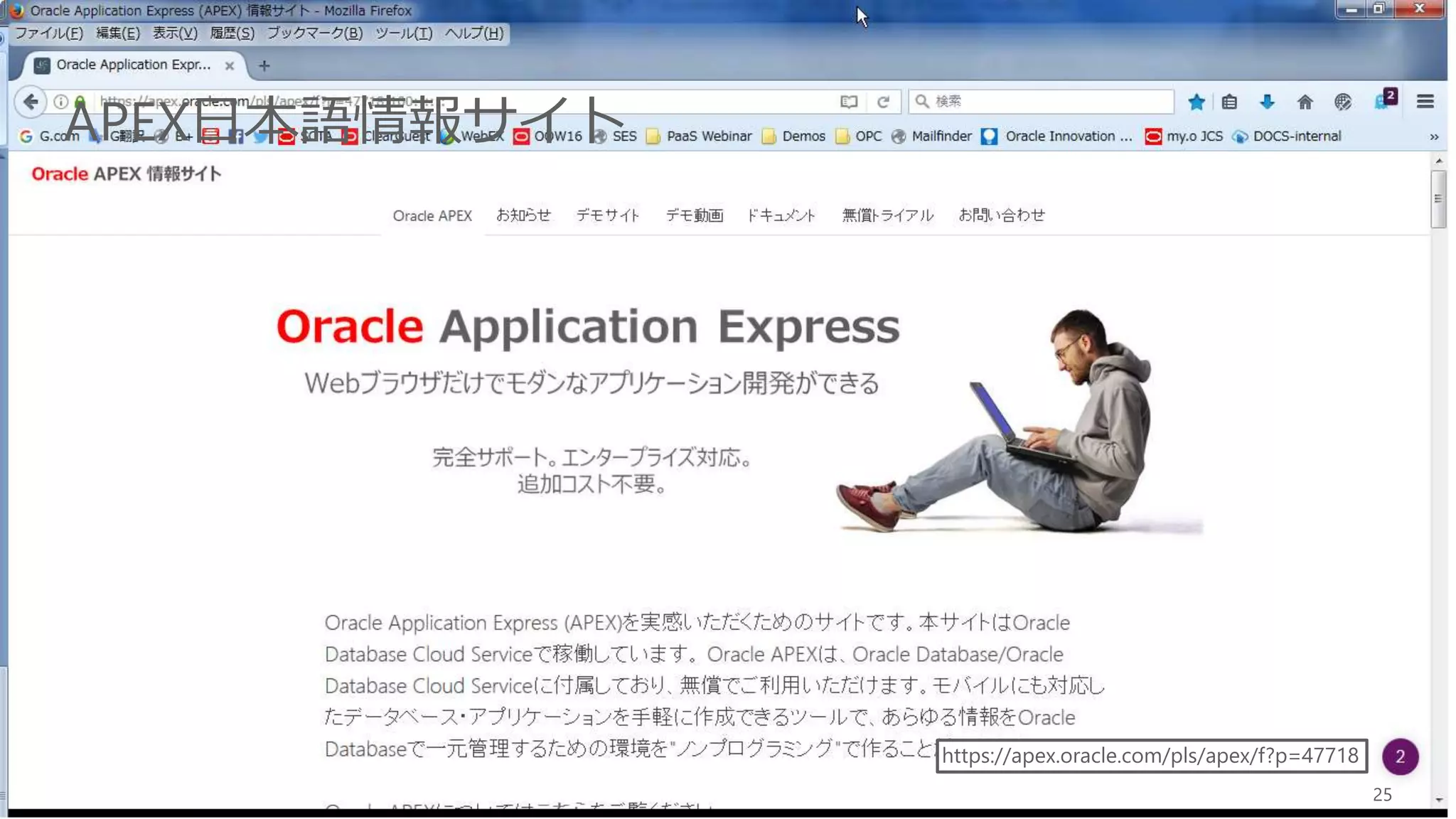Click the ghost add-on icon with badge 2

(1385, 100)
